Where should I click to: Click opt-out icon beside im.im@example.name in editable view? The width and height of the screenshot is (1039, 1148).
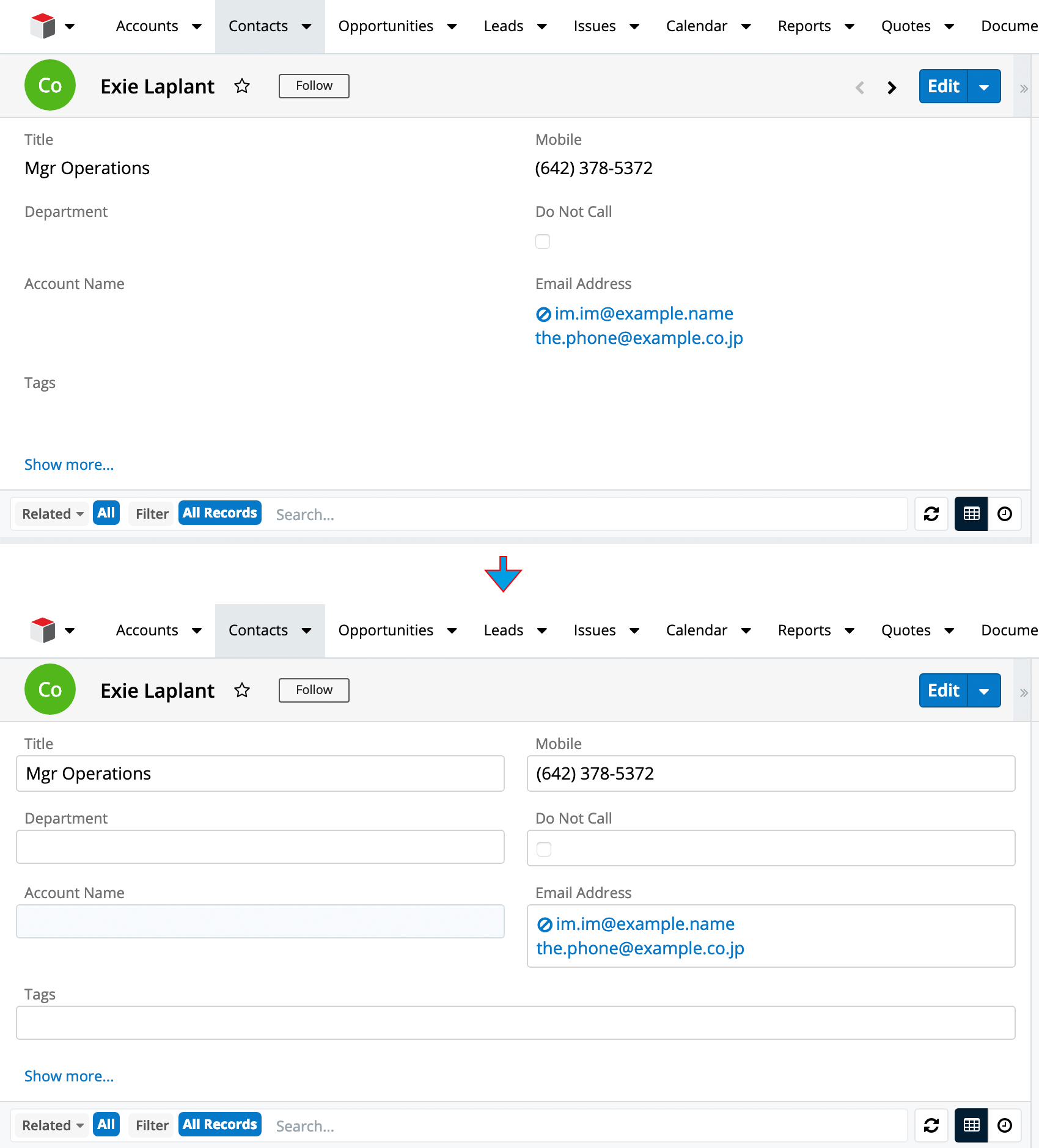(545, 925)
